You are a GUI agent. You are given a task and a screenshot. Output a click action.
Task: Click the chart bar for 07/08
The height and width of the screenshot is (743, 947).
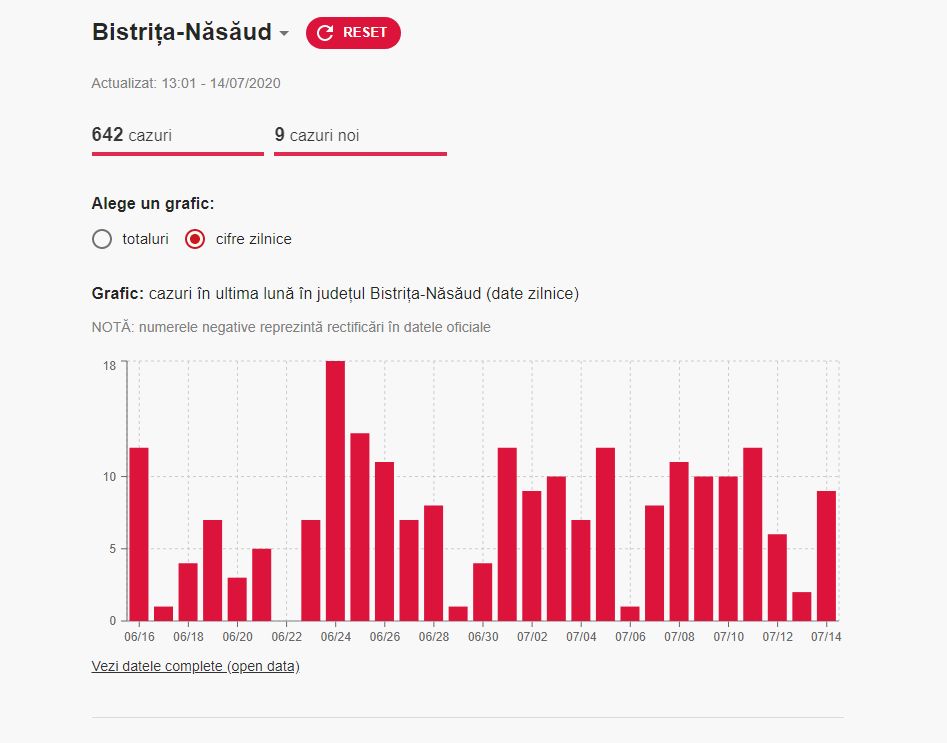tap(679, 542)
